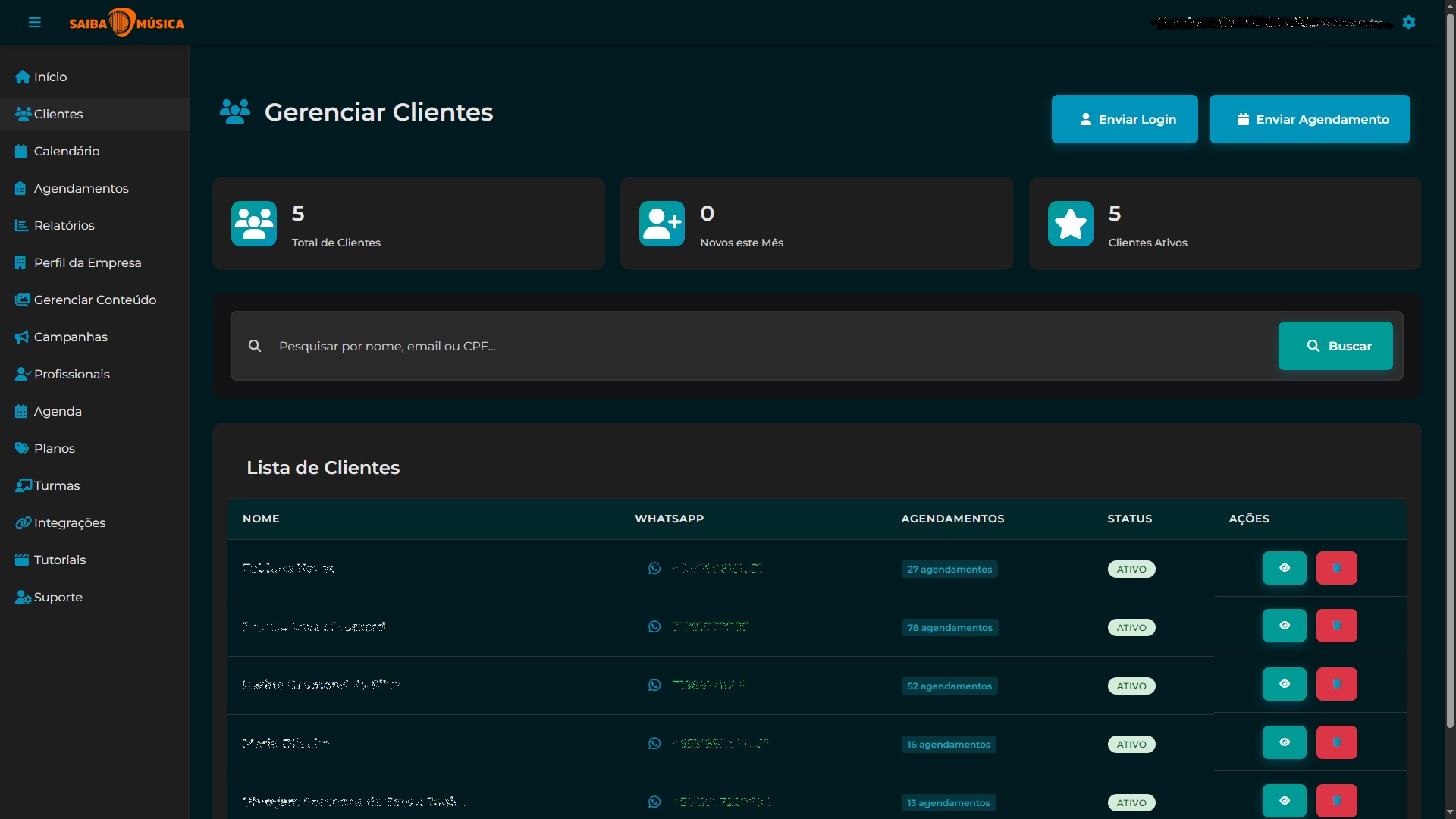
Task: Click the Clientes Ativos star icon
Action: pyautogui.click(x=1070, y=224)
